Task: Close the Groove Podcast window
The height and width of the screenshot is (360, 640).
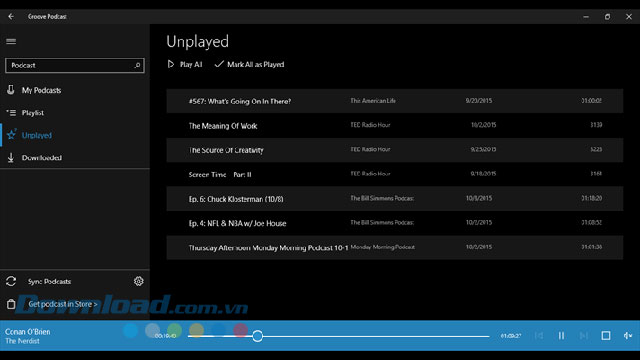Action: coord(629,17)
